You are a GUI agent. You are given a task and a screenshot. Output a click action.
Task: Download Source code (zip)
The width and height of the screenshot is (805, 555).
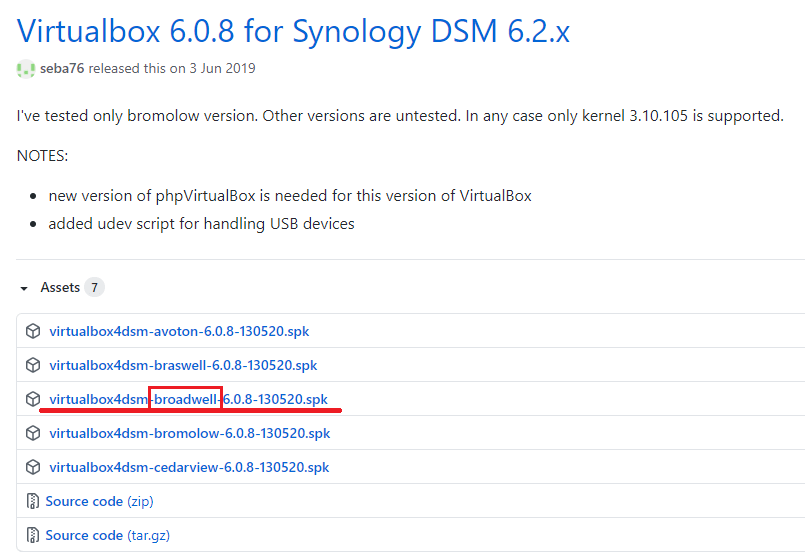click(x=100, y=501)
